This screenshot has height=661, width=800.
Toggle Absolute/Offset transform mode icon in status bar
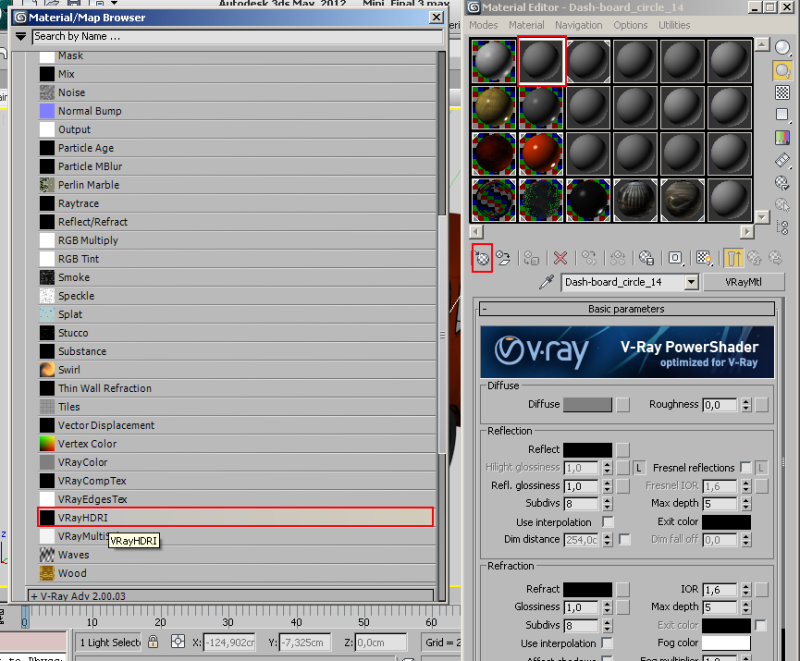(x=178, y=642)
